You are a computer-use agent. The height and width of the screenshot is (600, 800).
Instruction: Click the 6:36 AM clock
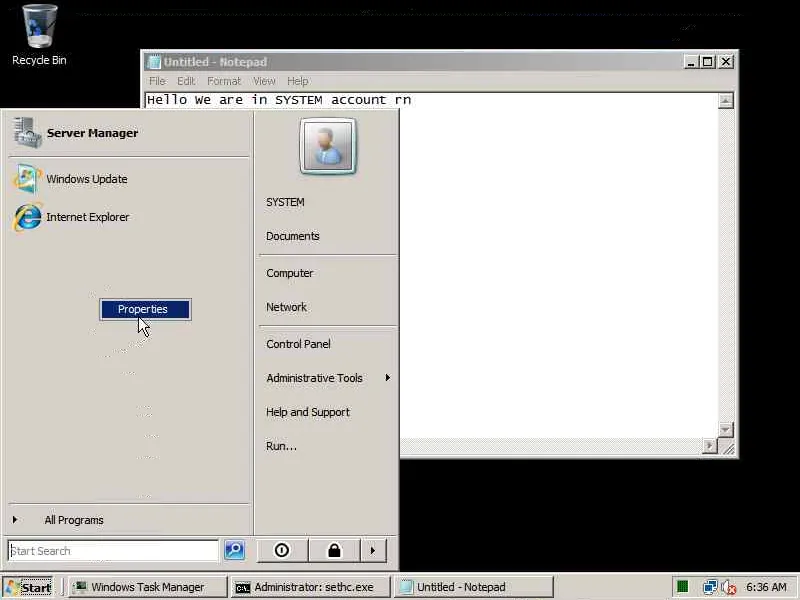click(x=766, y=587)
